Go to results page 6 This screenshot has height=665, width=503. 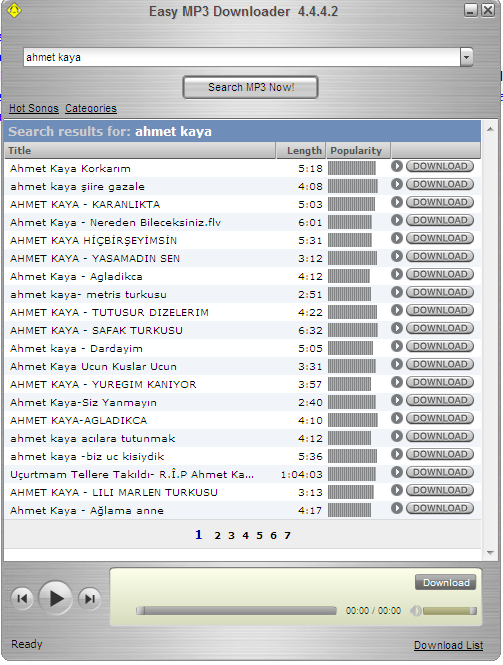(x=274, y=536)
